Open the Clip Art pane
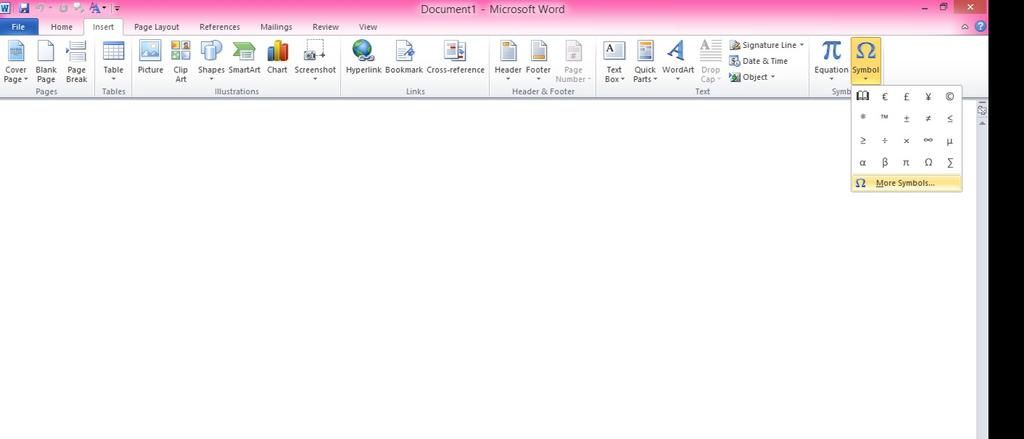The width and height of the screenshot is (1024, 439). (180, 62)
